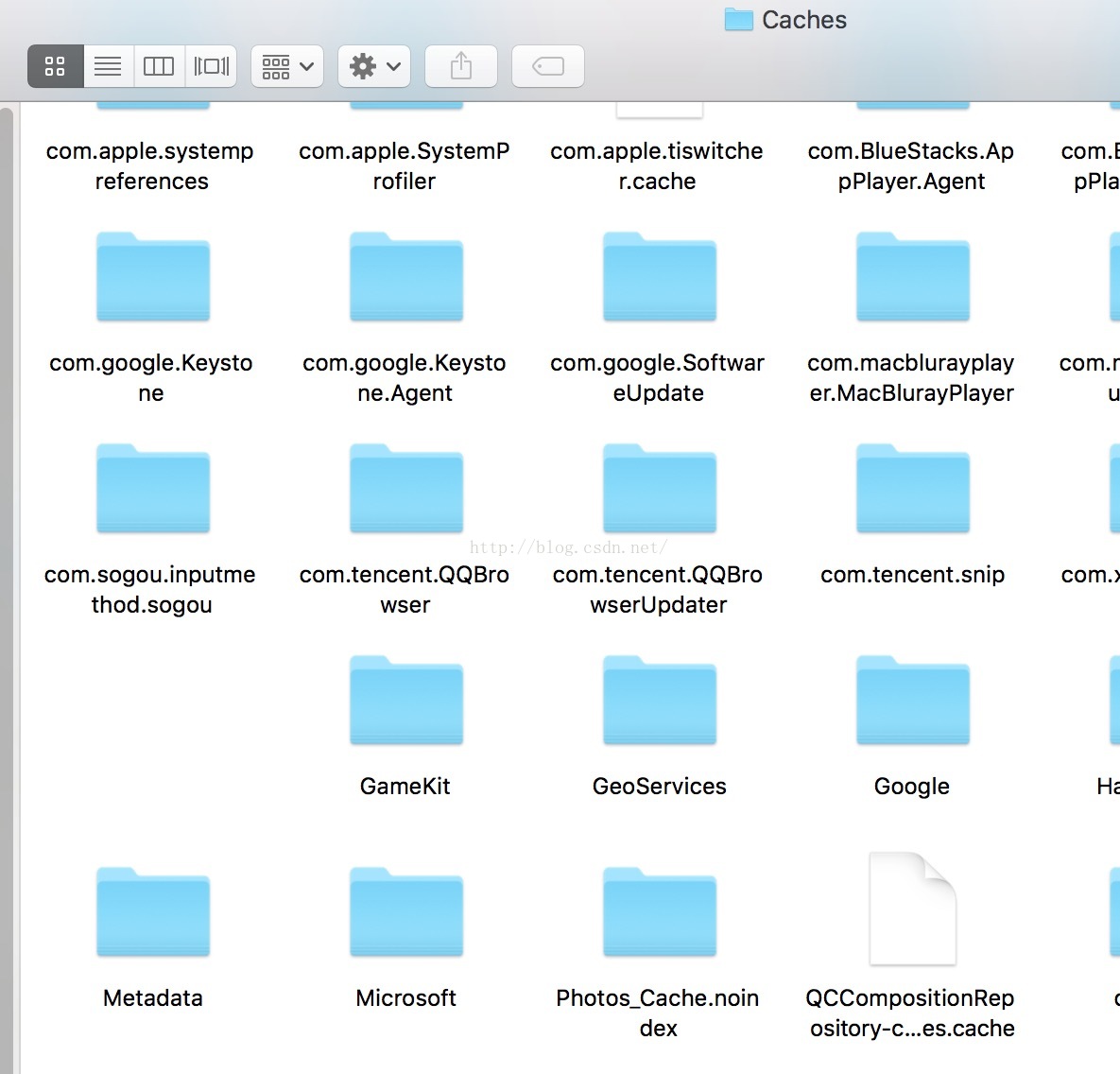
Task: Click the com.macblurayplayer.MacBlurayPlayer name label
Action: coord(911,377)
